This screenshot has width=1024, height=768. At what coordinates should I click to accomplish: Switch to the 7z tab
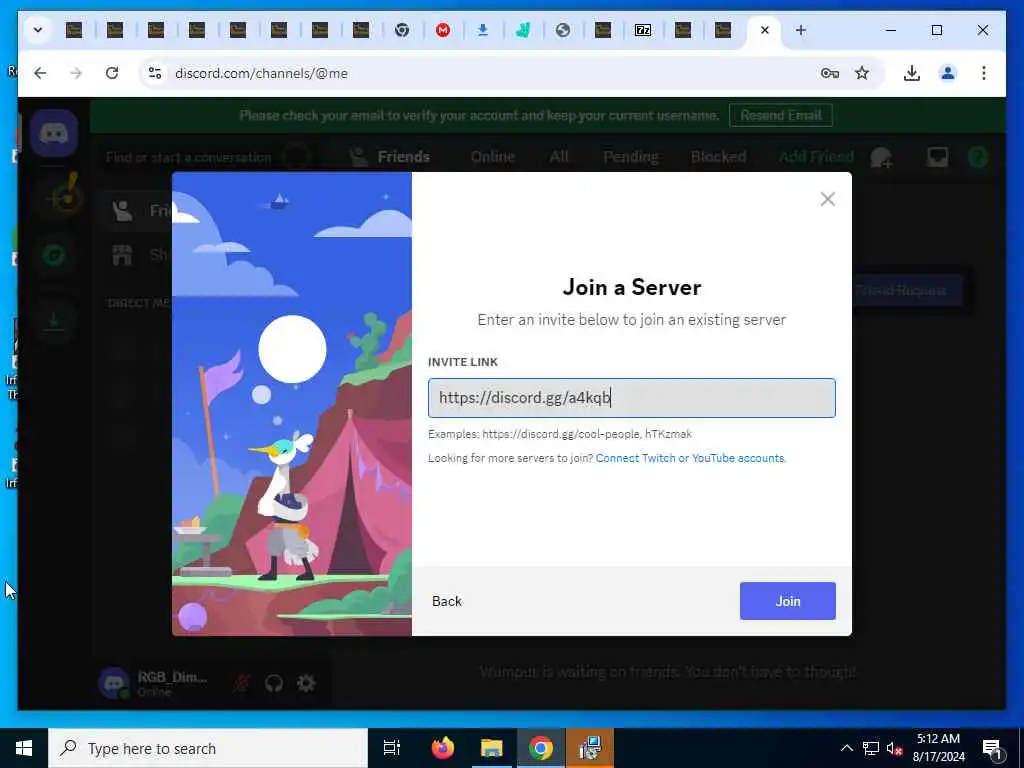(643, 30)
